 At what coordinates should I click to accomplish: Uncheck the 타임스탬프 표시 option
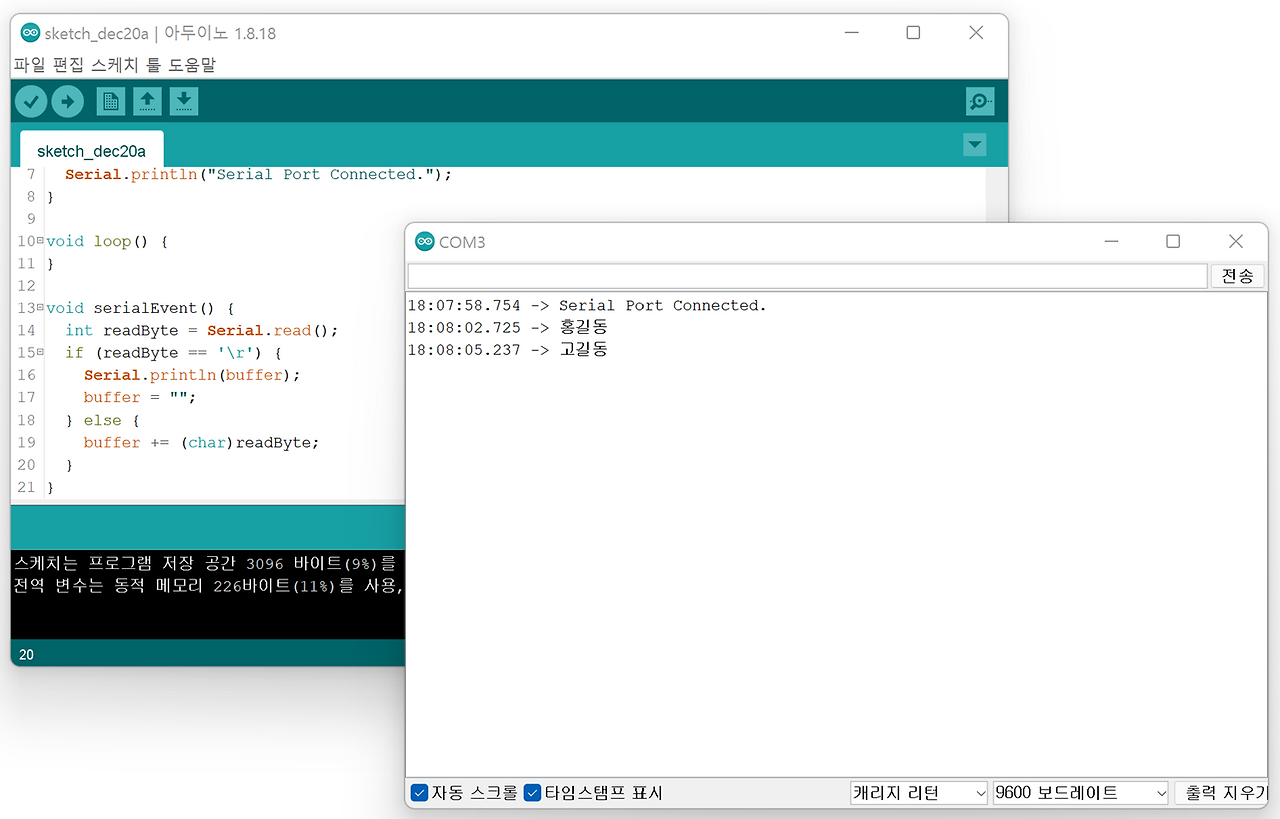click(x=532, y=792)
